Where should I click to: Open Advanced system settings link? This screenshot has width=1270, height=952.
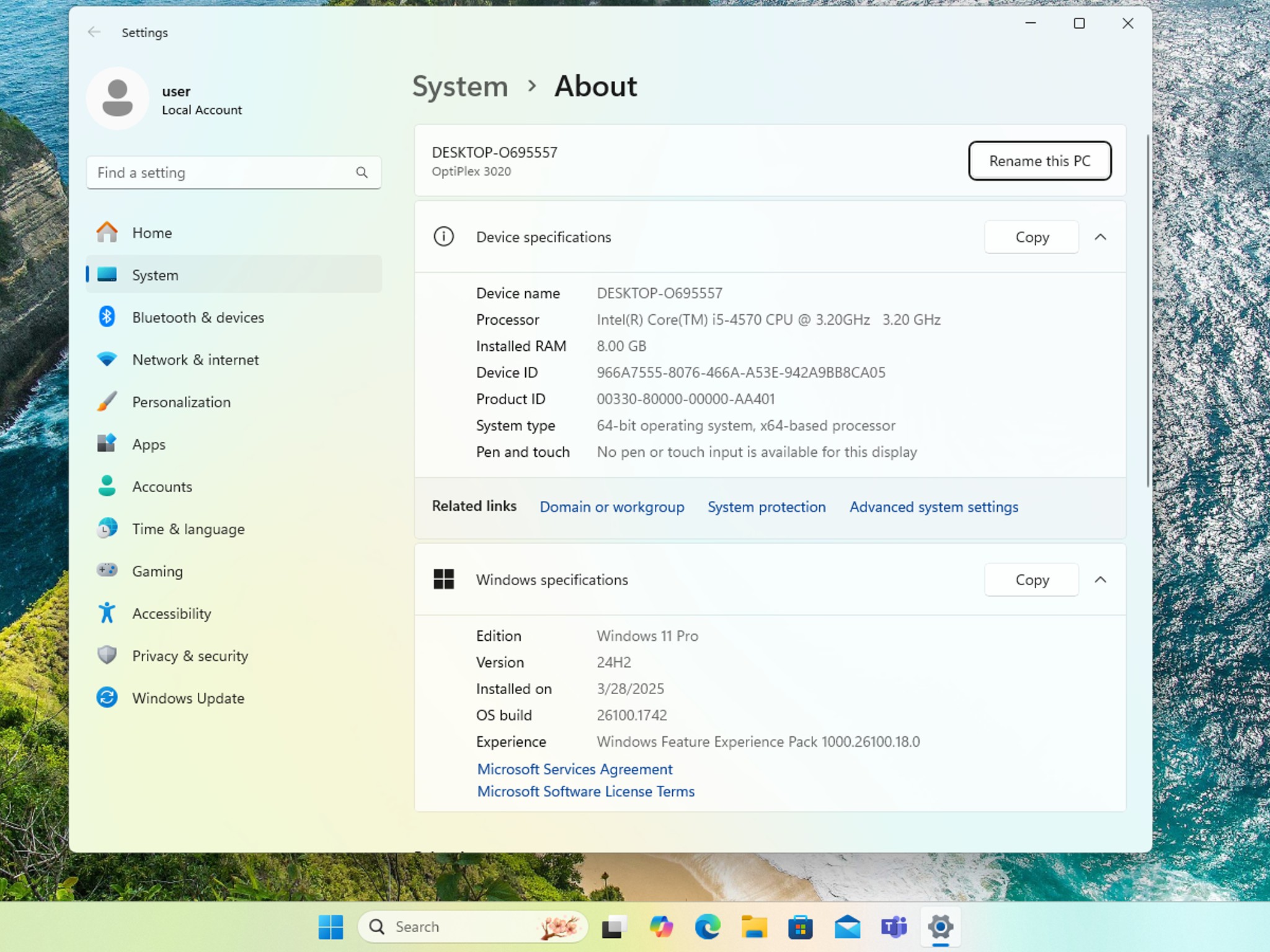934,507
